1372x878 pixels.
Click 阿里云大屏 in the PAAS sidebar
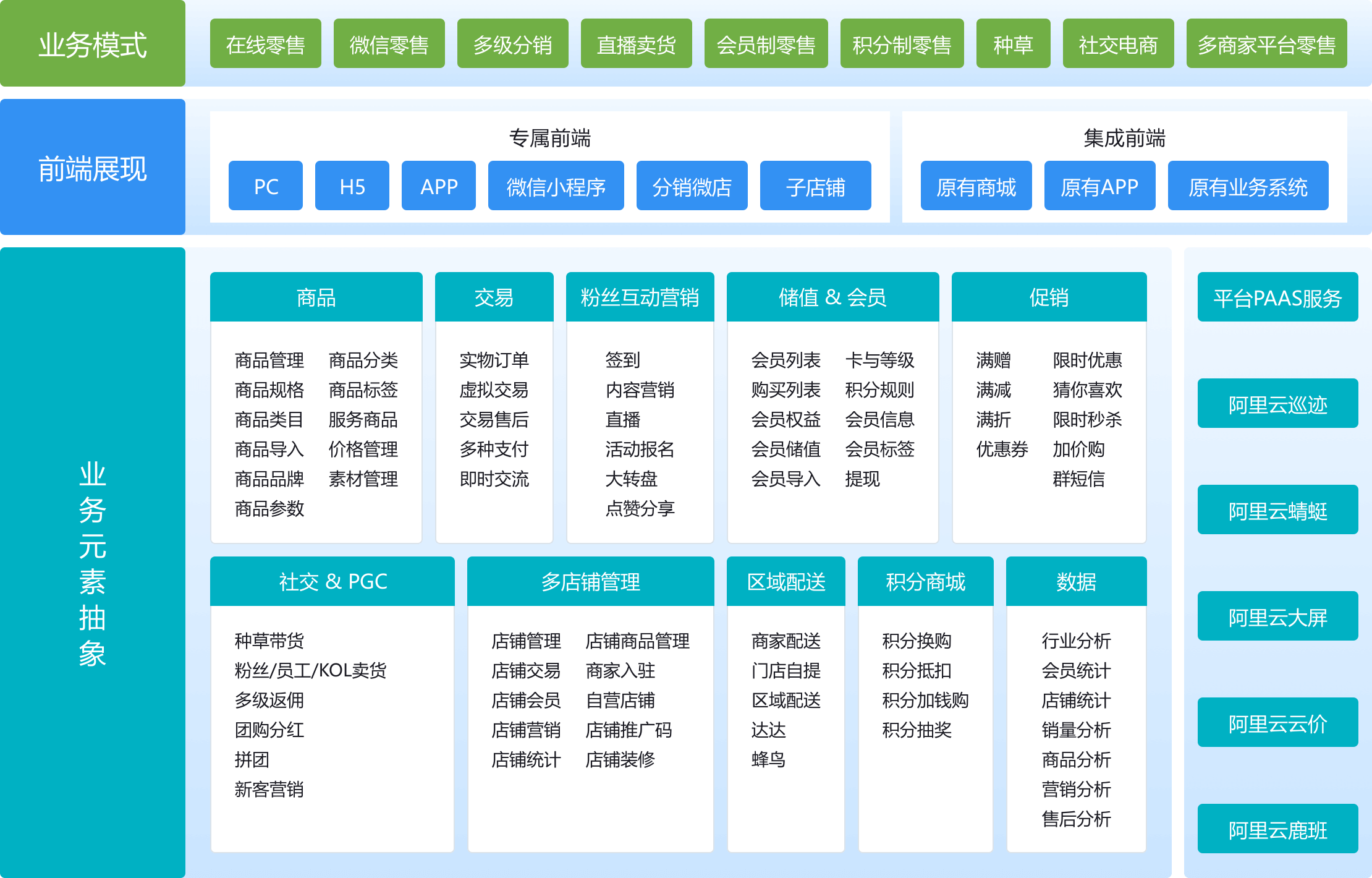tap(1276, 616)
